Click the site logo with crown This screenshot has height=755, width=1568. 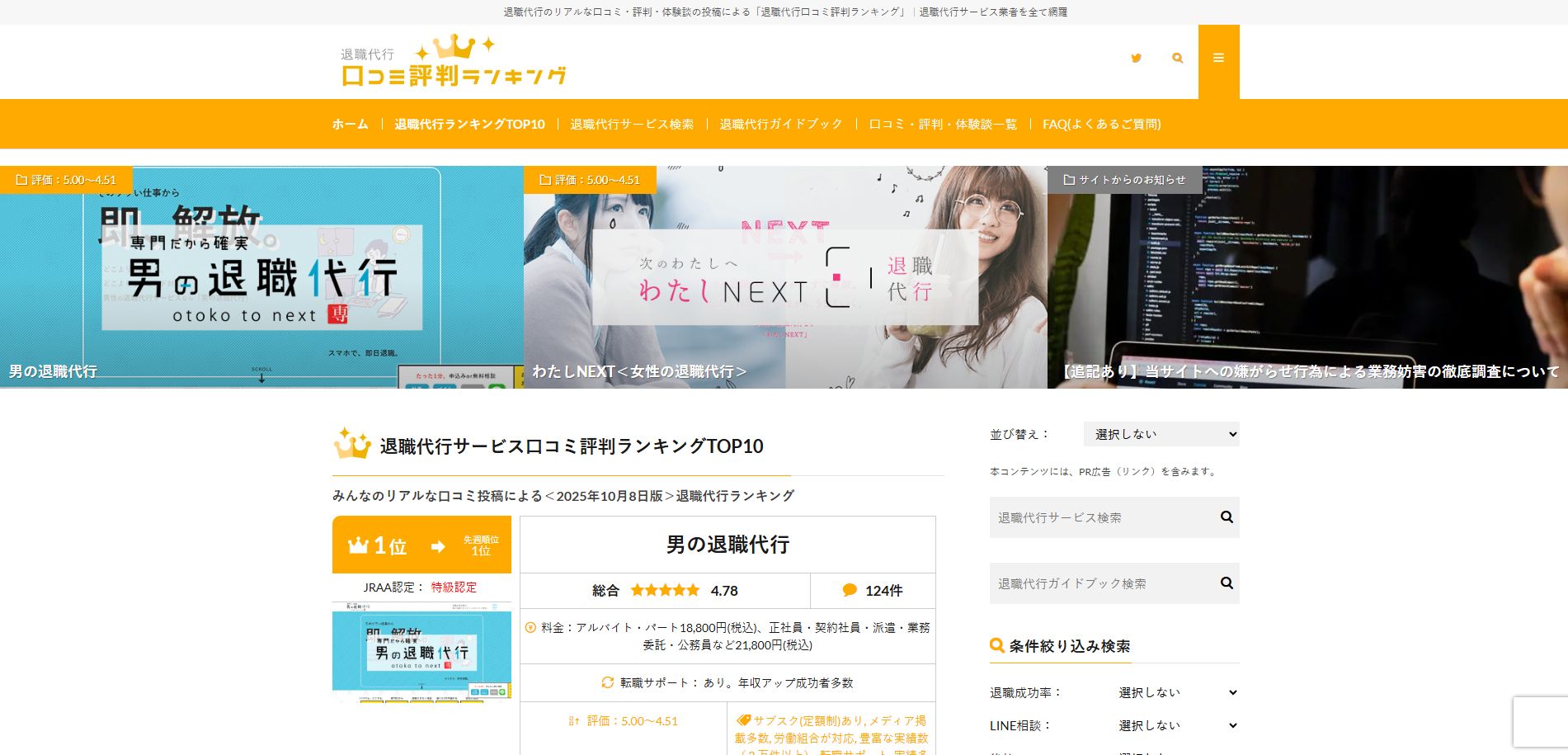(453, 62)
